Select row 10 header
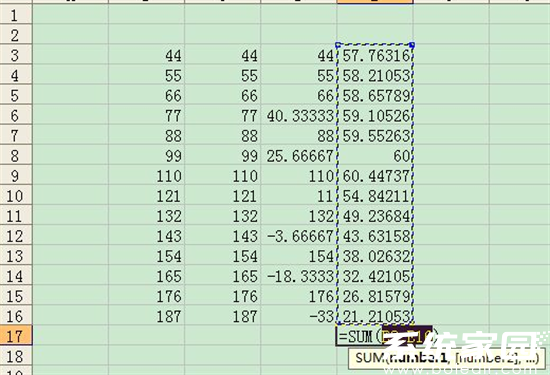The height and width of the screenshot is (375, 550). (x=16, y=195)
